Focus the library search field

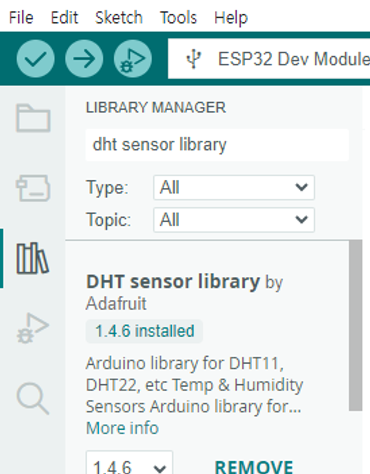click(x=217, y=145)
